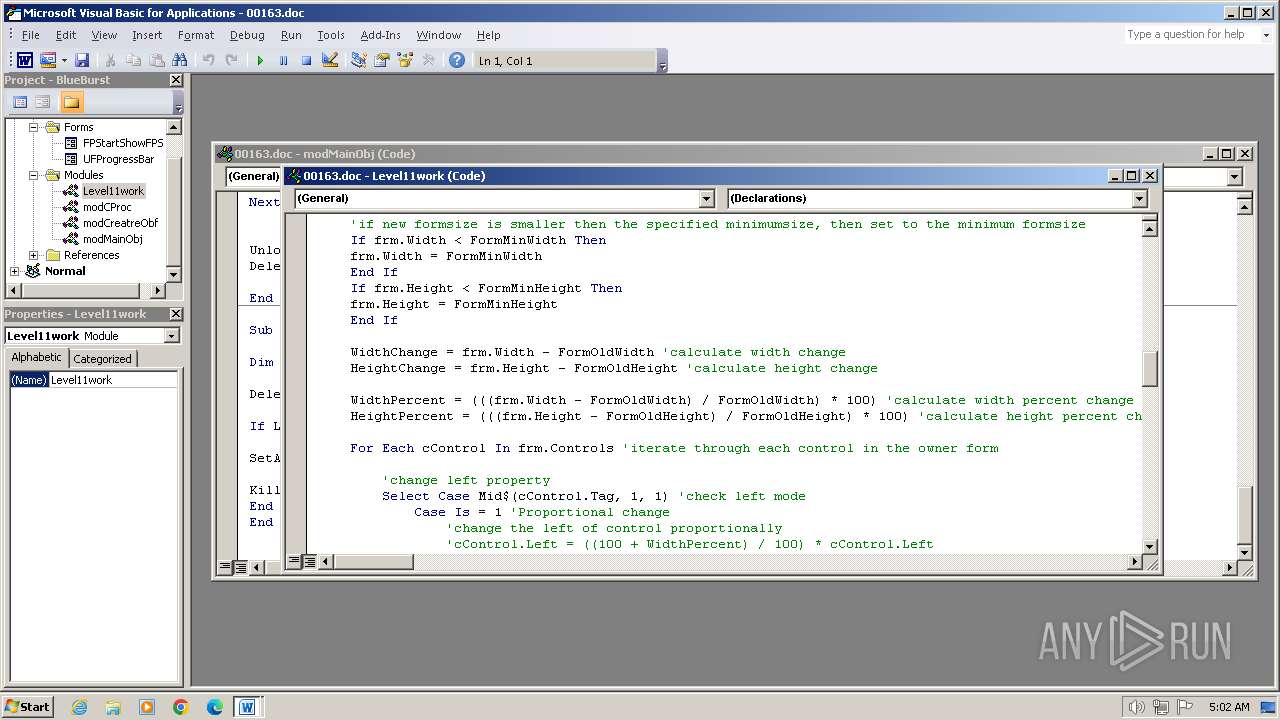Select FPStartShowFPS form in tree
The height and width of the screenshot is (720, 1280).
[123, 143]
